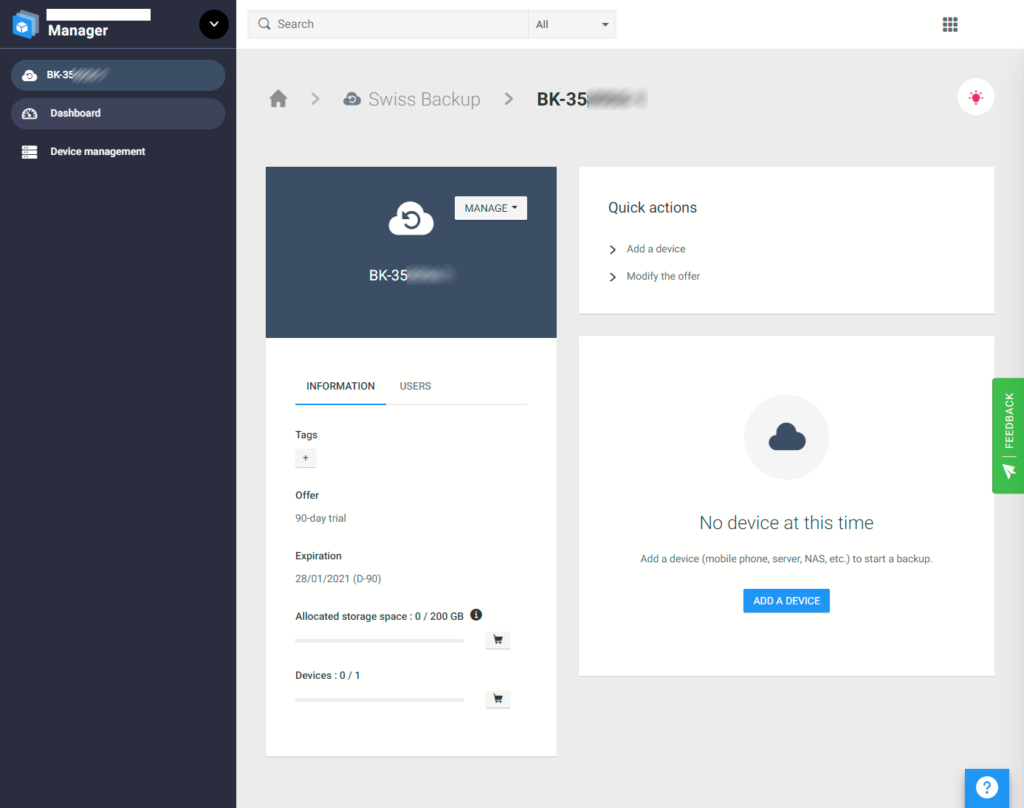Click the pink lightbulb tips icon
Viewport: 1024px width, 808px height.
point(976,97)
